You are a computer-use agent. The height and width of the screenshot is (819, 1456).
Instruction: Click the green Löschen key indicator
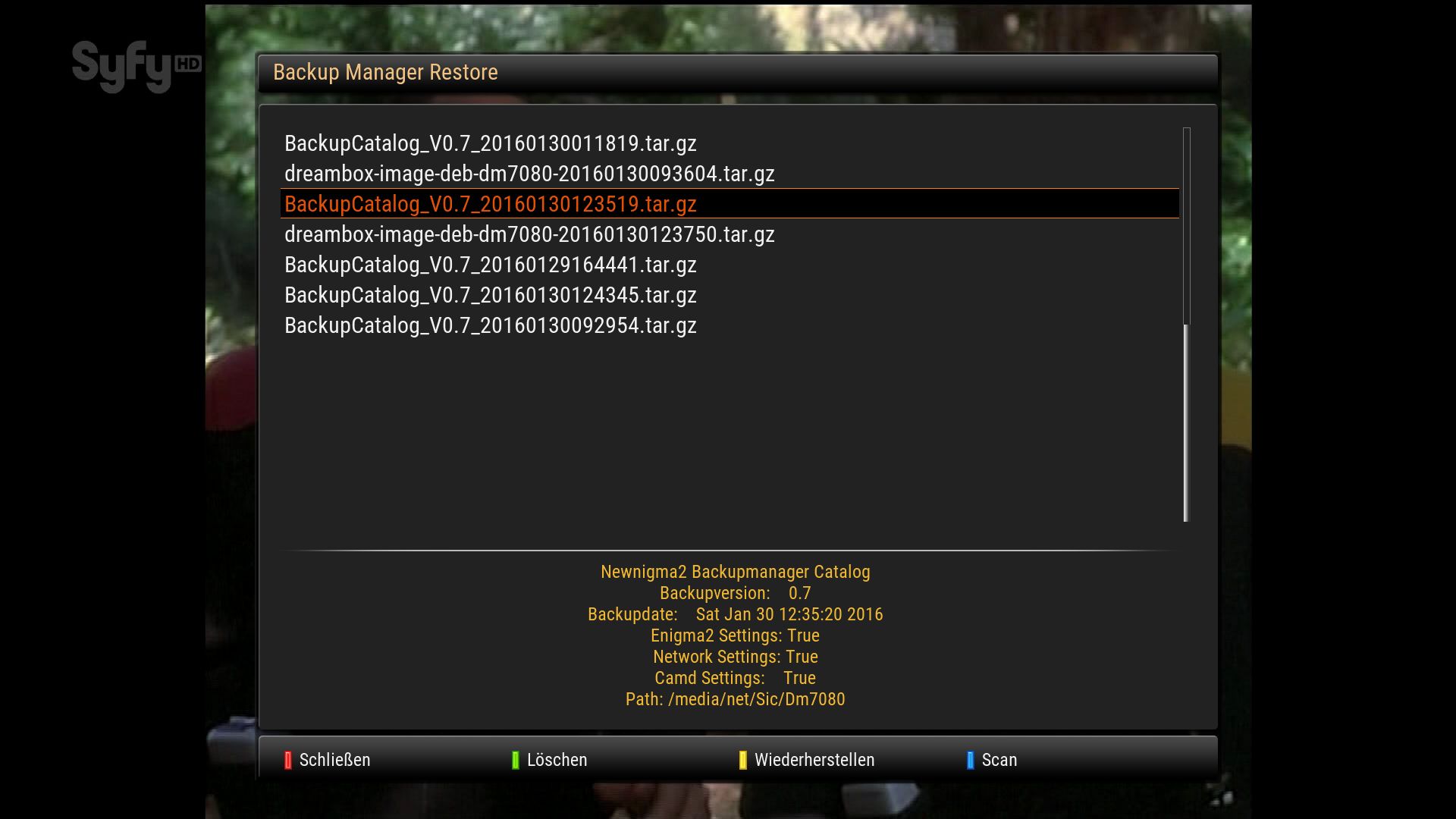[515, 760]
